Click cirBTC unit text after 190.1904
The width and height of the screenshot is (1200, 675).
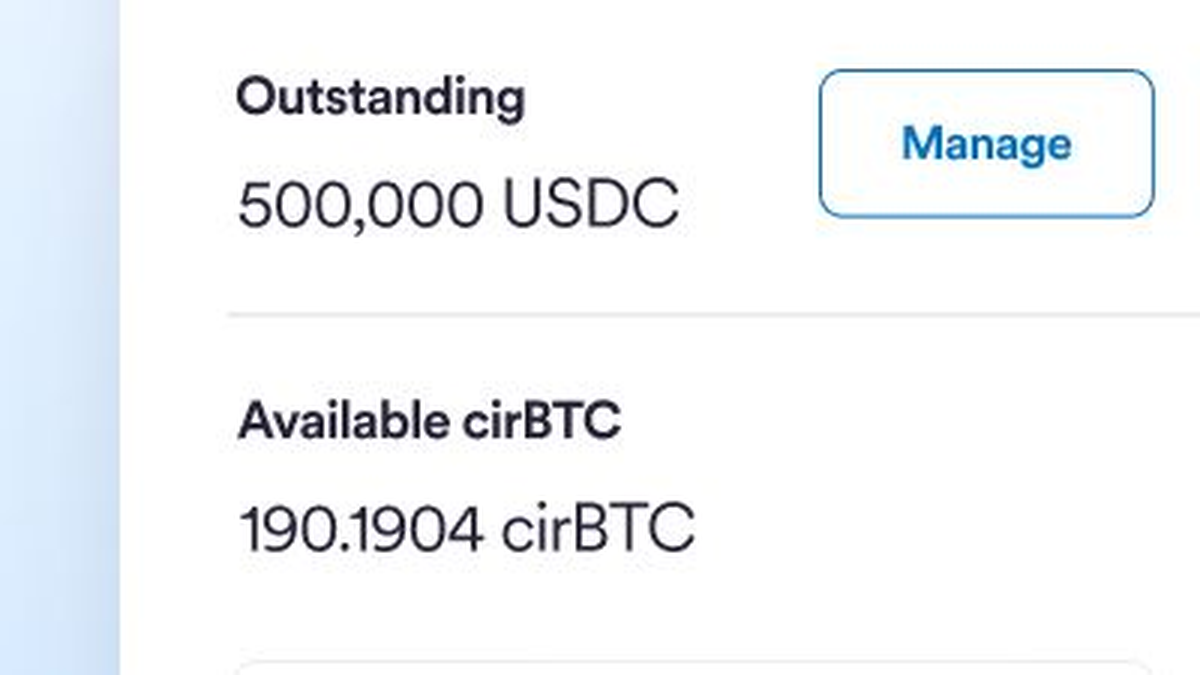click(597, 529)
